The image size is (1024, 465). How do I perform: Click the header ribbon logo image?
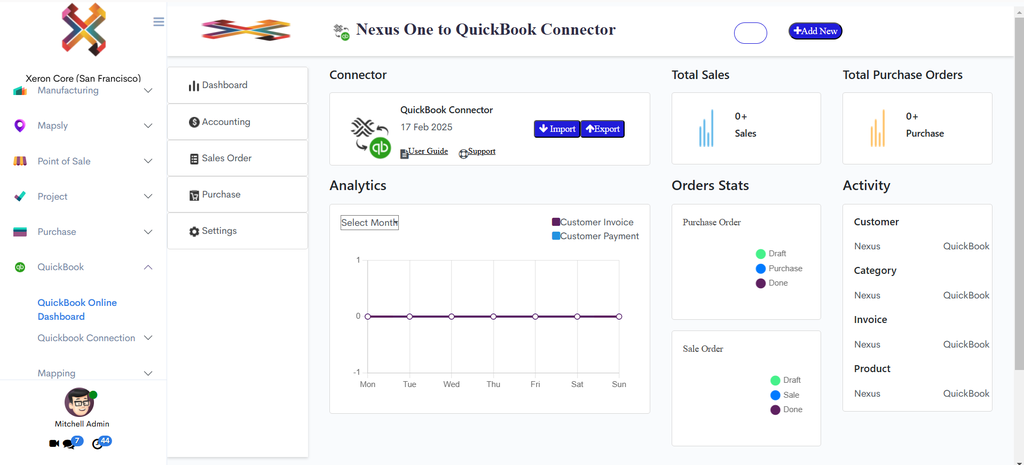coord(246,29)
